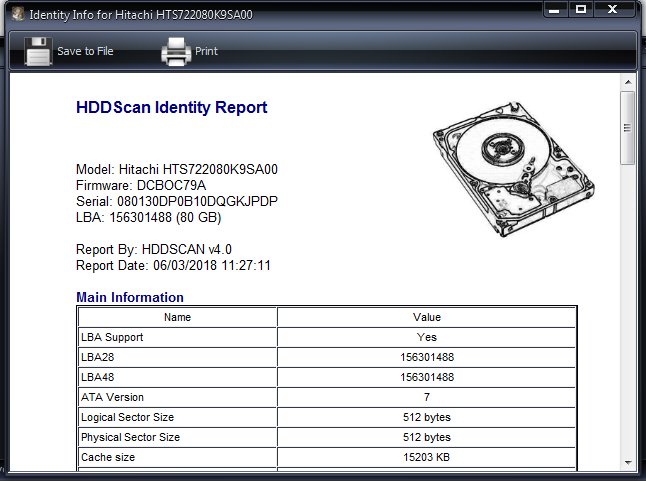The height and width of the screenshot is (481, 646).
Task: Click the 156301488 value in LBA28 row
Action: click(x=427, y=357)
